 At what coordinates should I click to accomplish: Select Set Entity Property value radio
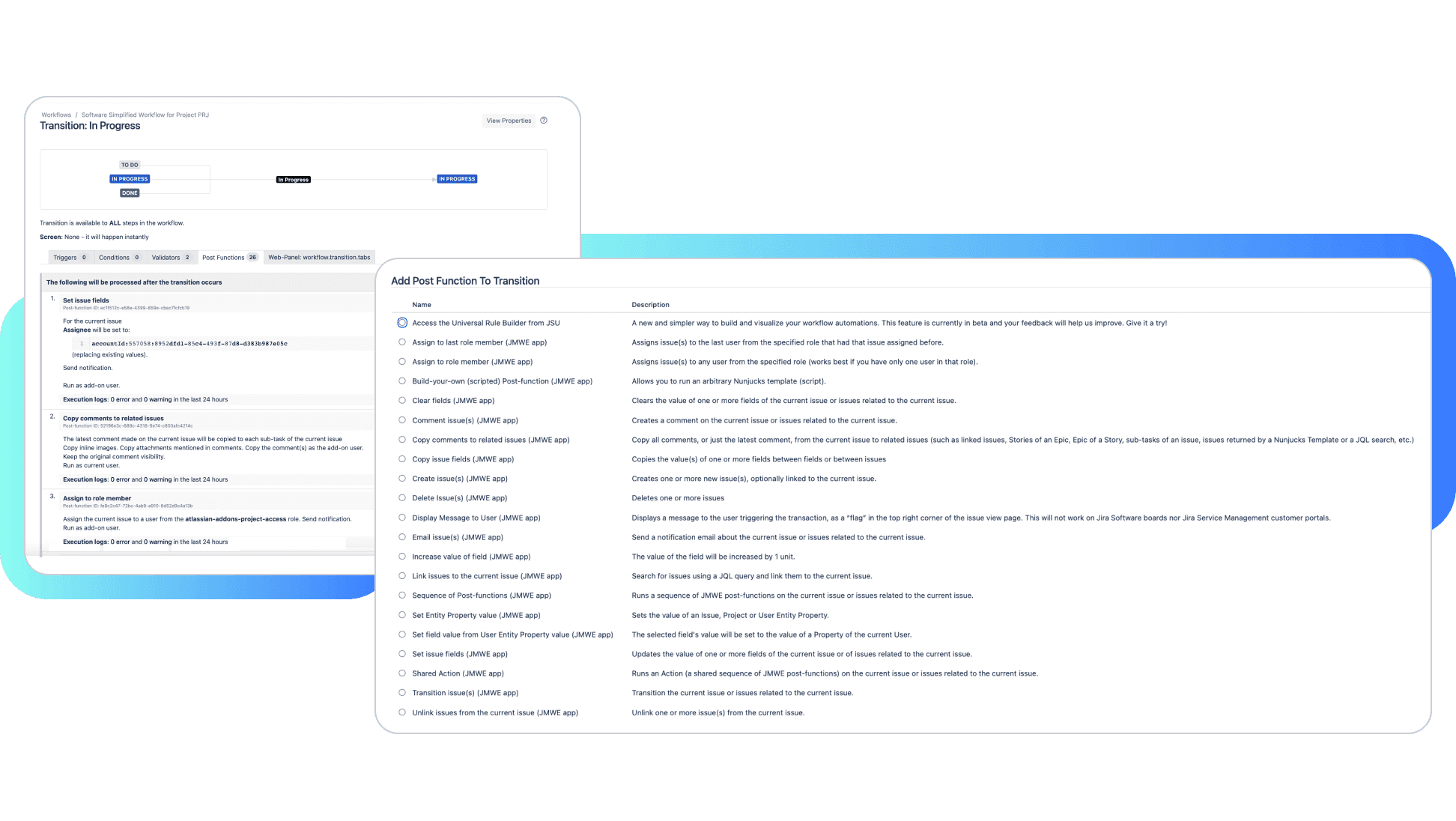click(402, 615)
